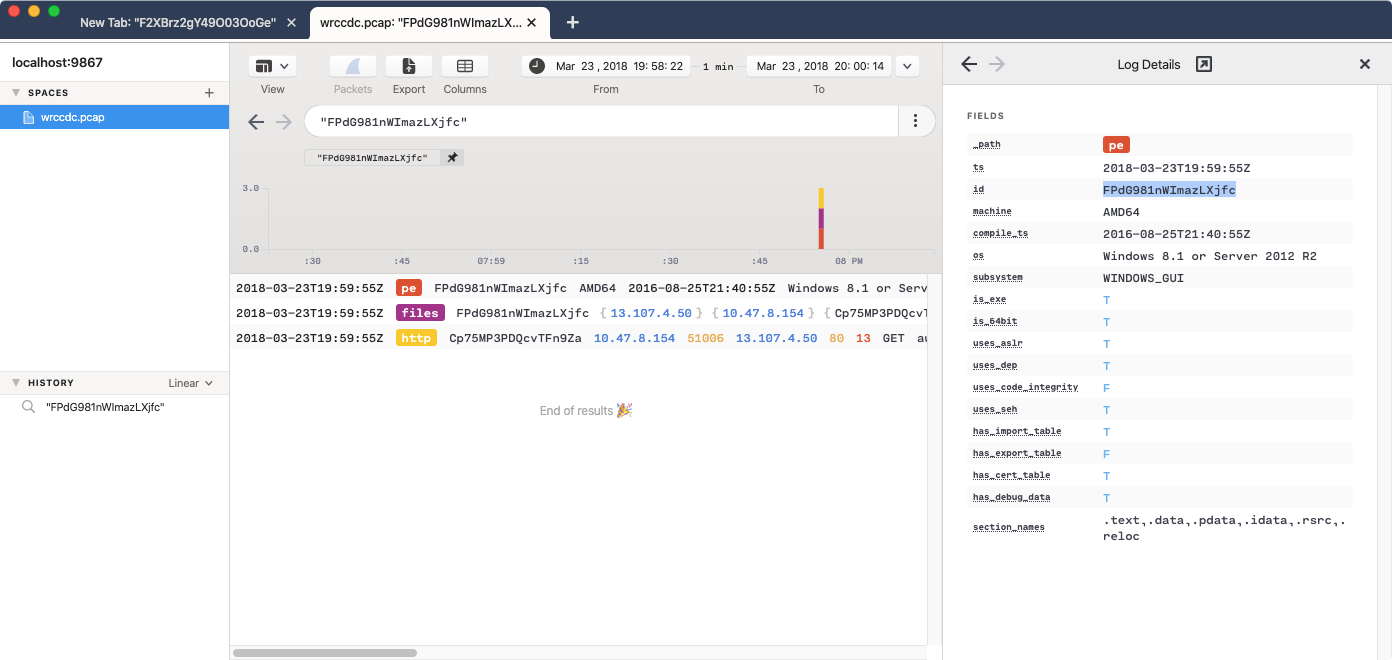Open the Packets view for this flow
Image resolution: width=1392 pixels, height=660 pixels.
click(352, 66)
